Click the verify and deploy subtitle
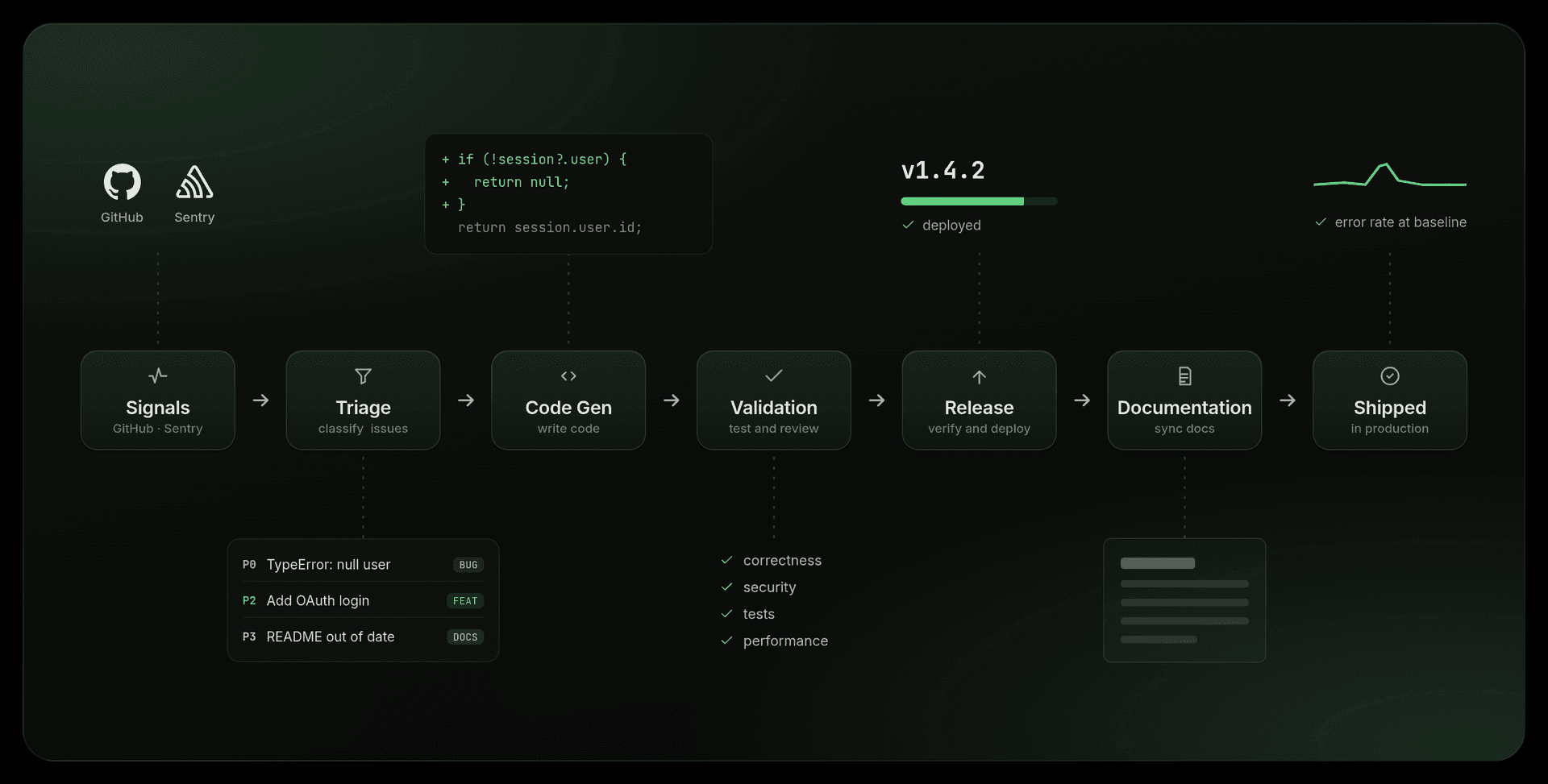 [x=980, y=429]
